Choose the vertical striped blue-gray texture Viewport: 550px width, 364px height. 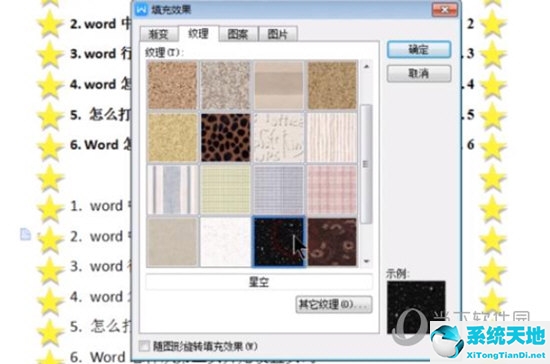(172, 190)
